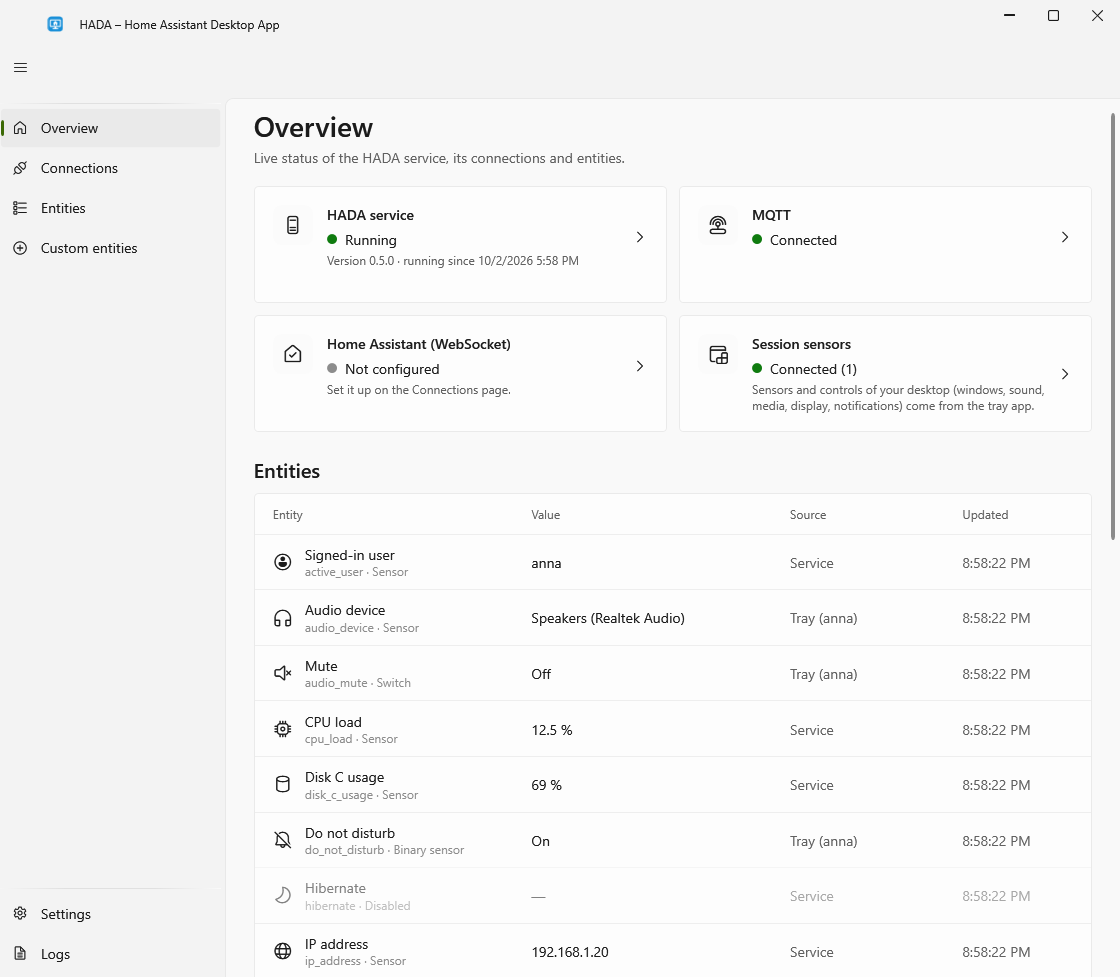Open the MQTT status card

point(885,244)
